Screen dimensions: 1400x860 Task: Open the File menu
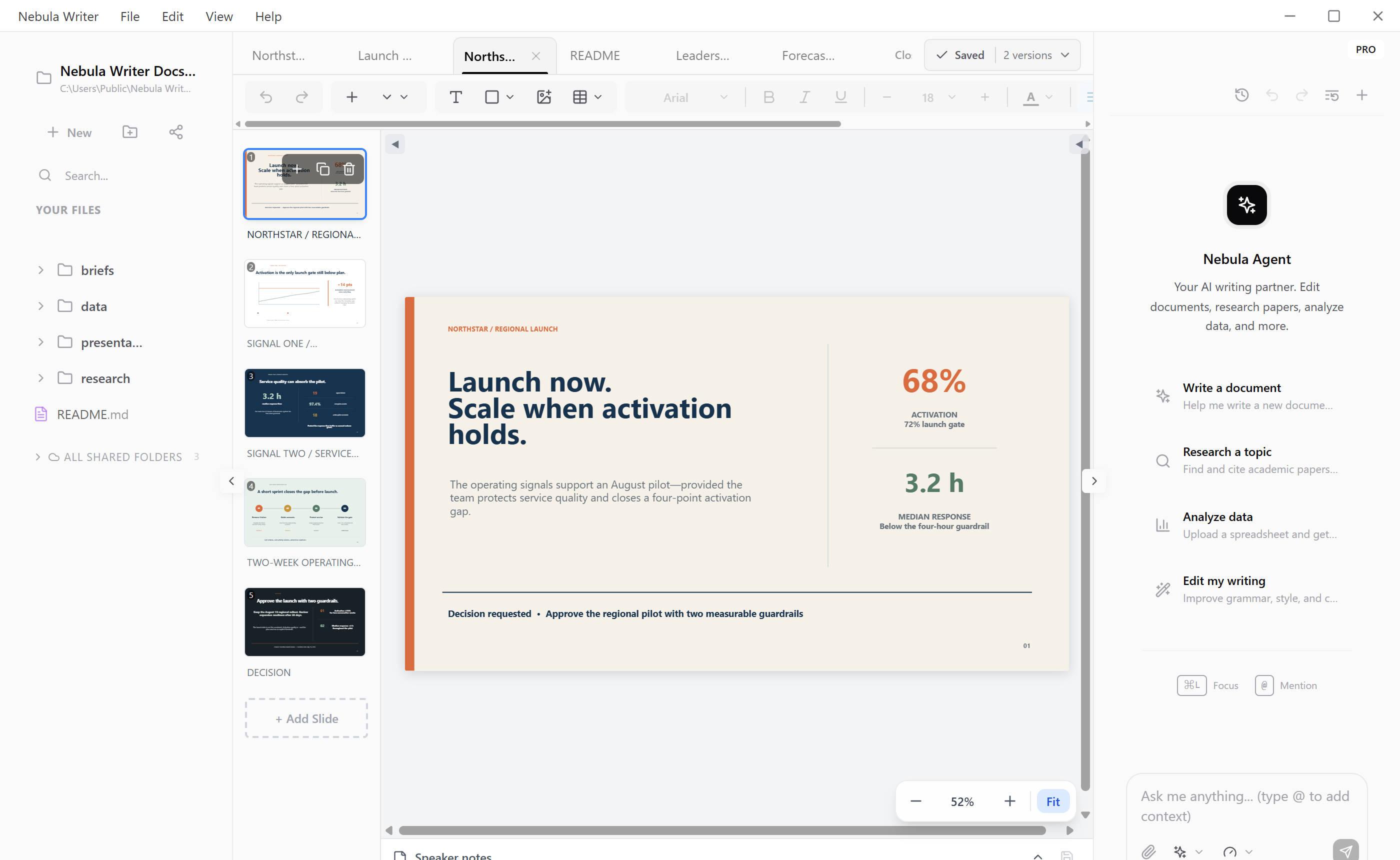(129, 16)
